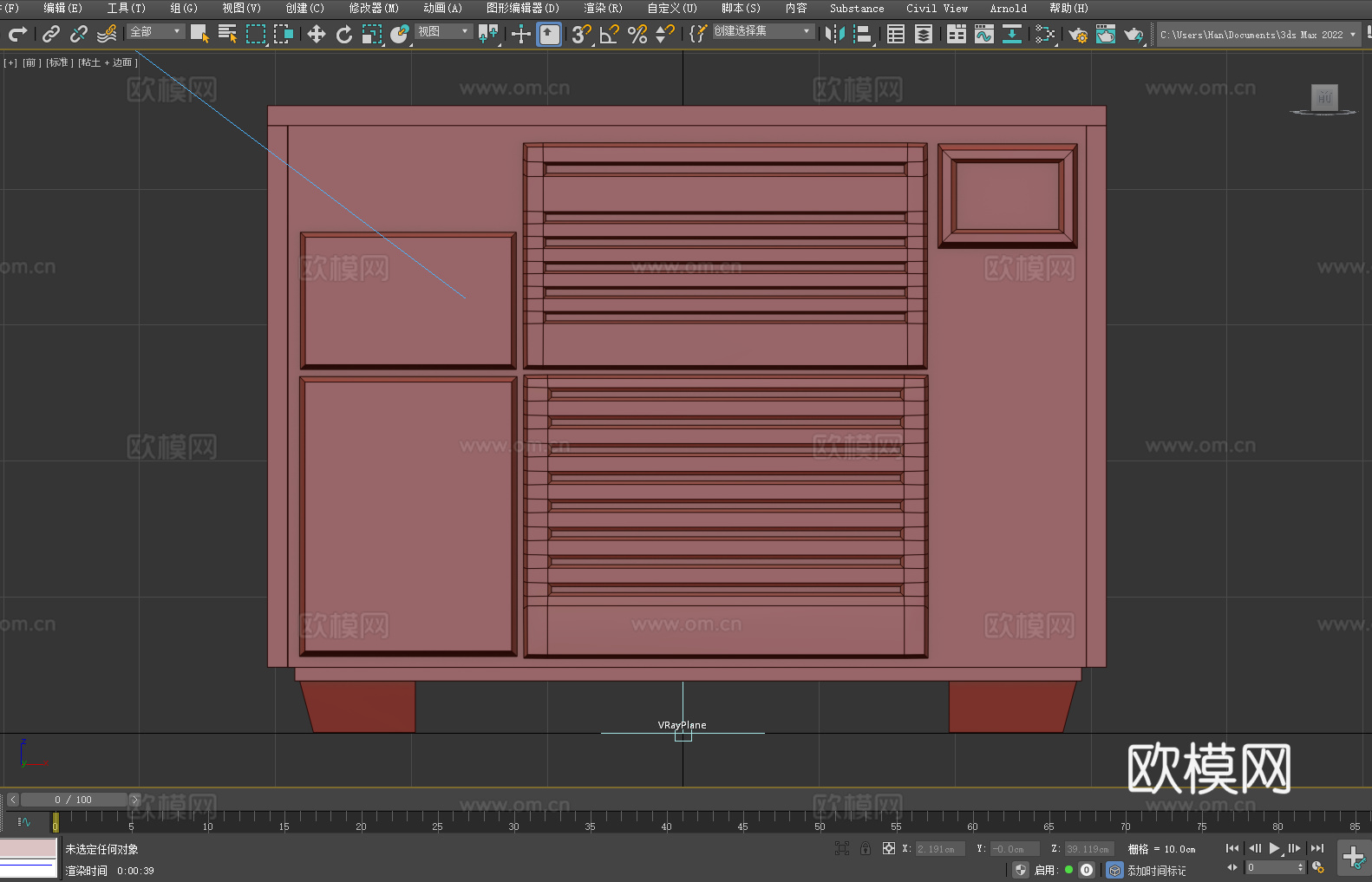1372x882 pixels.
Task: Click the [+] viewport menu label
Action: coord(10,62)
